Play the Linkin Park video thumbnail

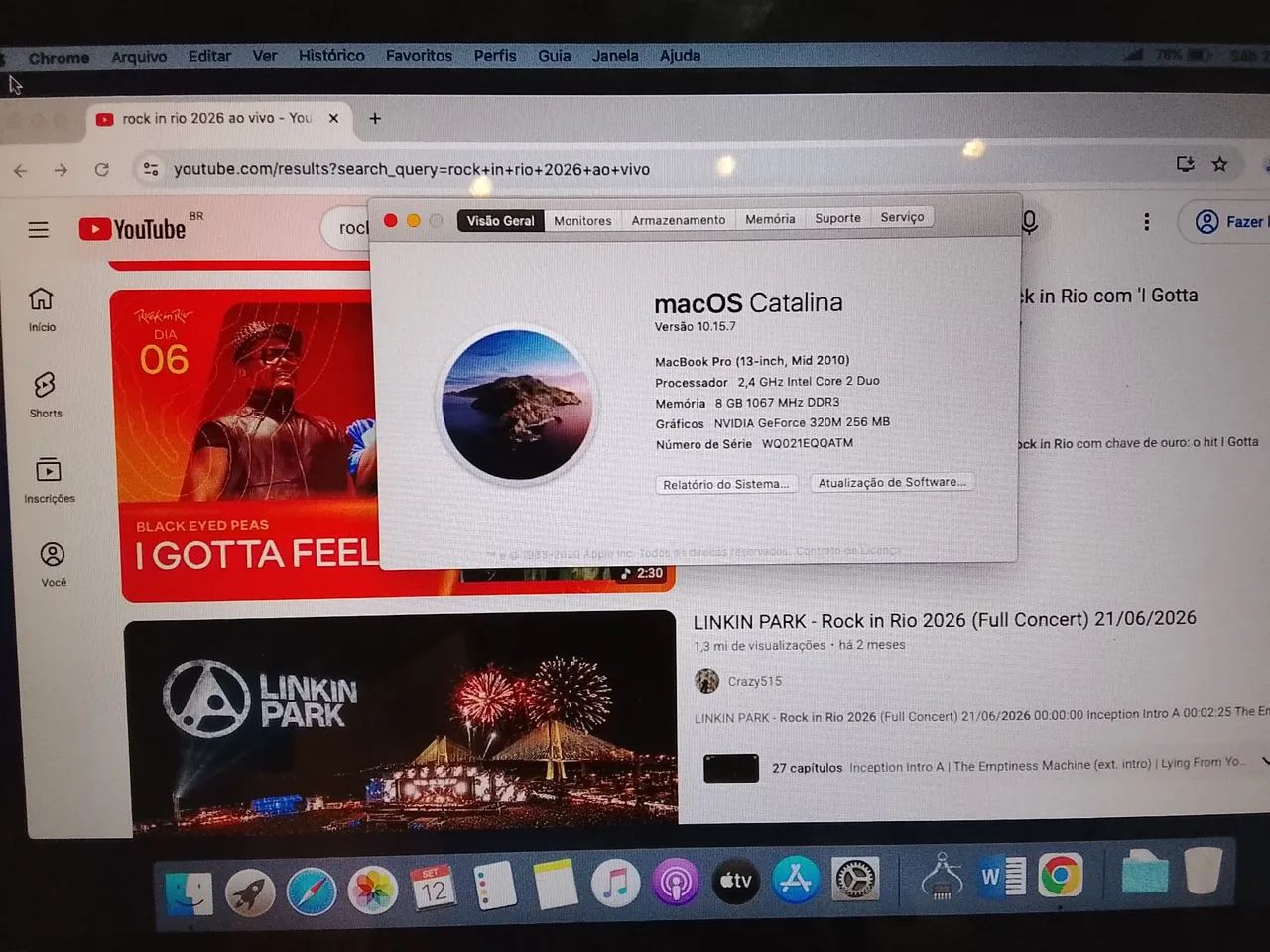[401, 722]
